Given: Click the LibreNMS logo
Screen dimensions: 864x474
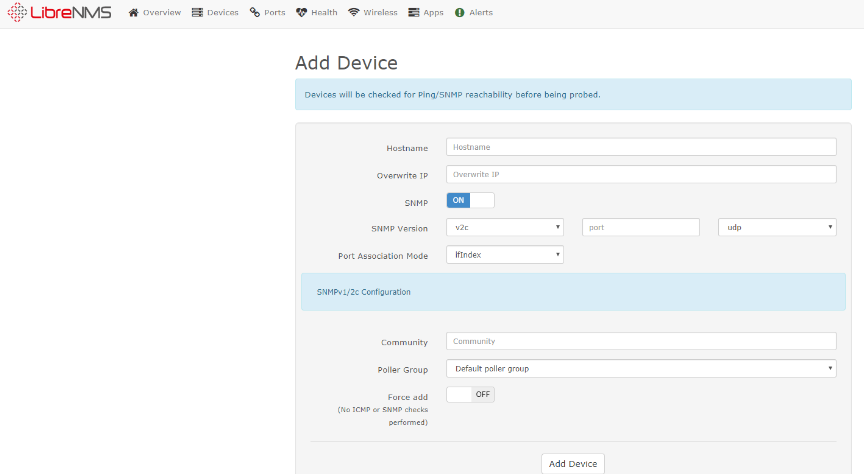Looking at the screenshot, I should (x=59, y=13).
